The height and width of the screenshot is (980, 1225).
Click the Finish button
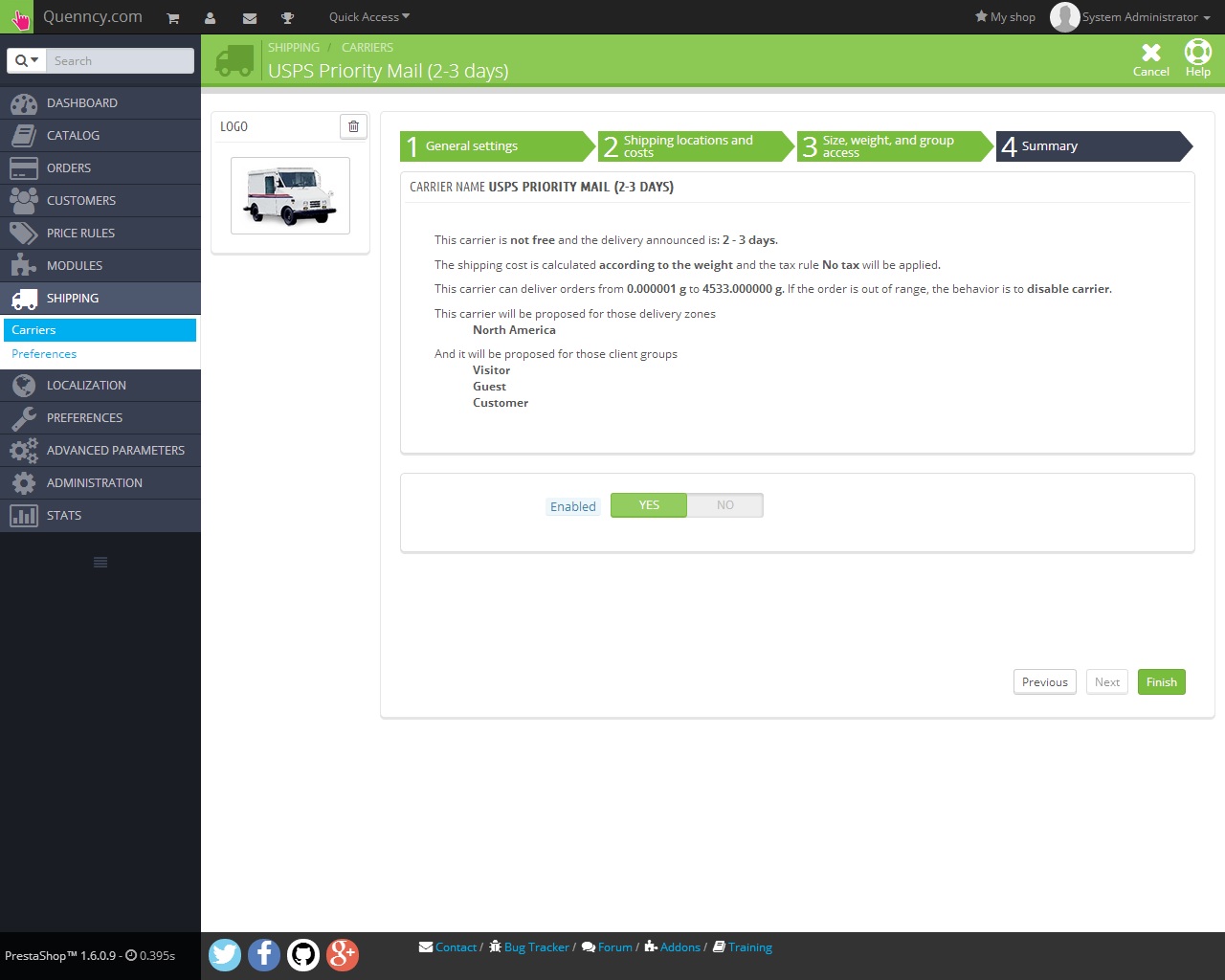(x=1162, y=682)
